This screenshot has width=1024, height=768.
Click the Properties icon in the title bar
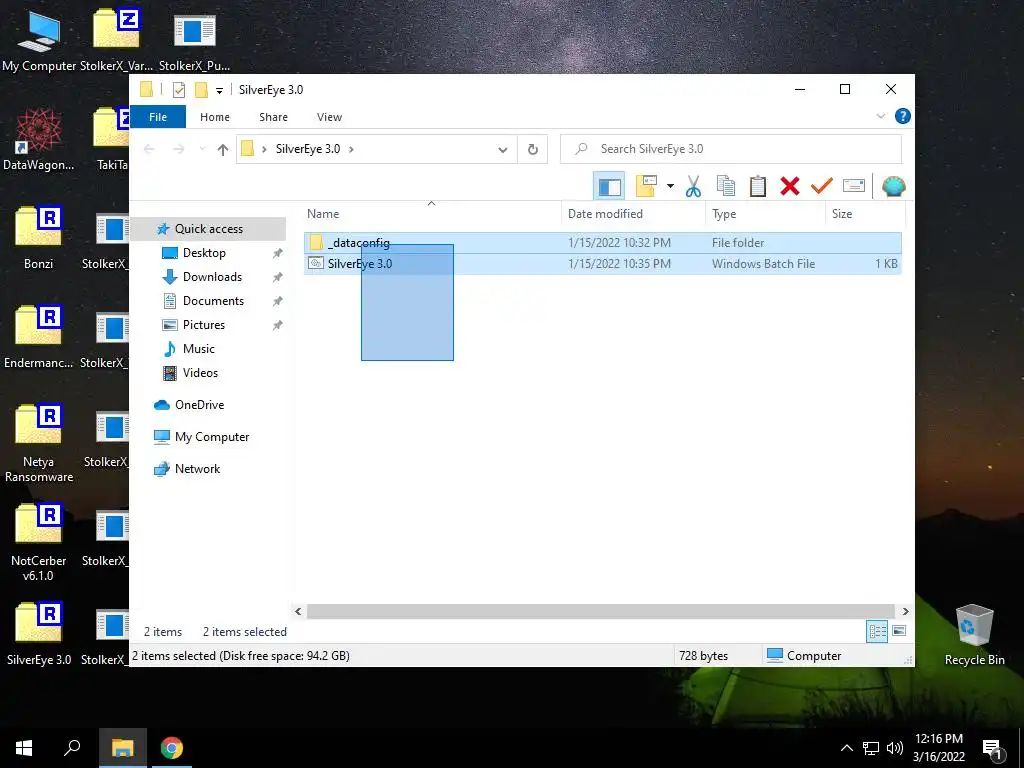pos(179,90)
